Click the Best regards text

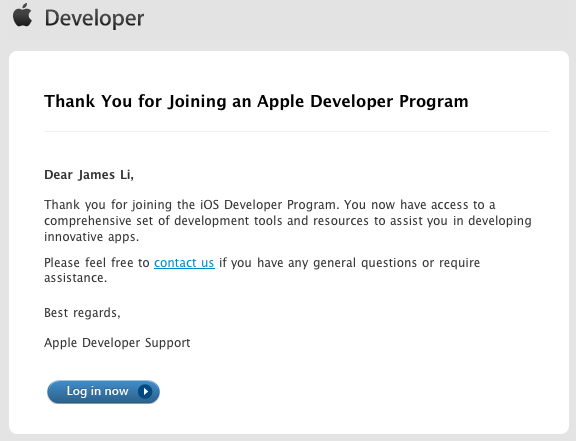[x=82, y=313]
